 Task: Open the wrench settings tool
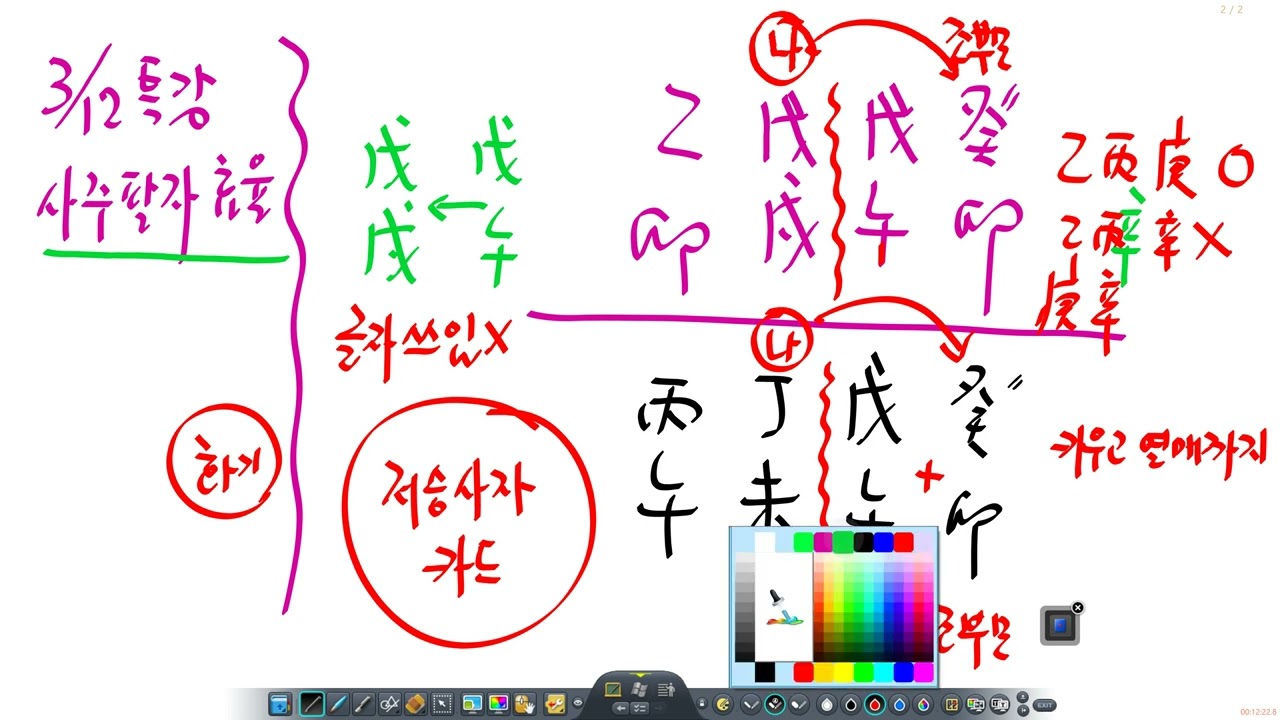[555, 703]
